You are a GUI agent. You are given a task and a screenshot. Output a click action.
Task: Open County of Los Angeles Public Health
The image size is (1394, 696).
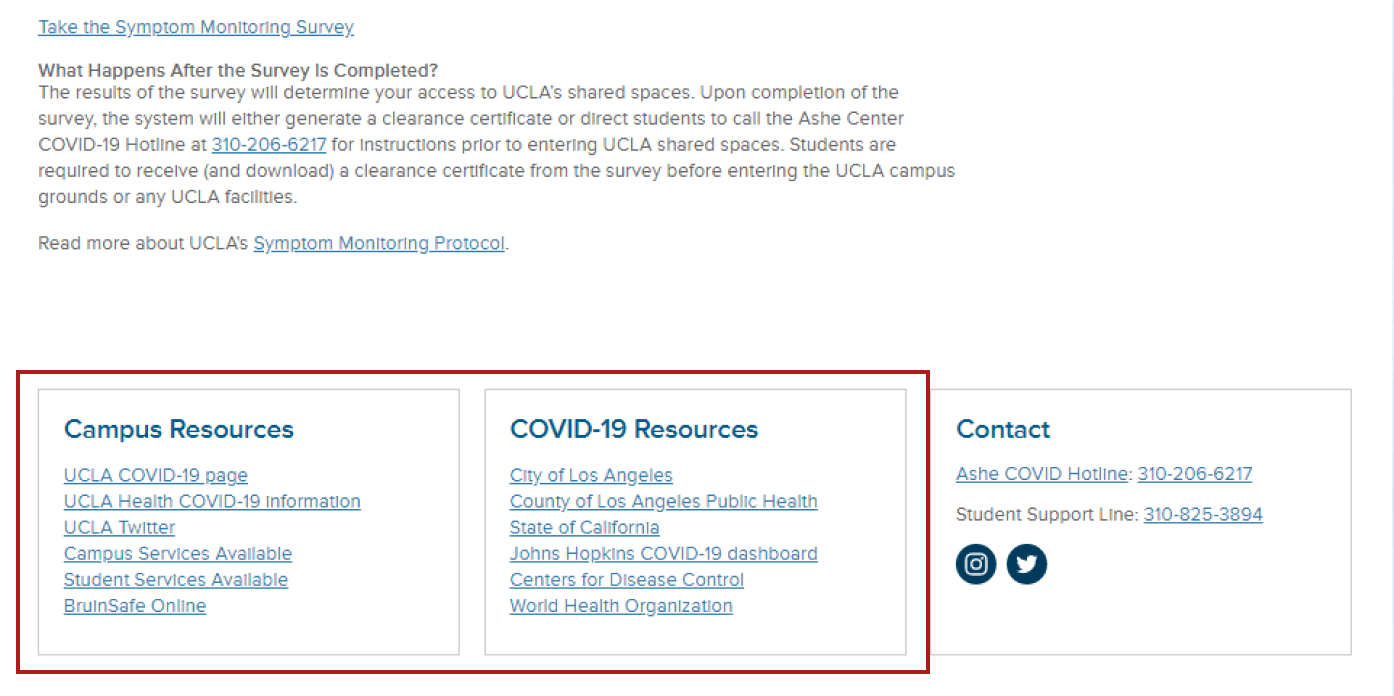664,501
